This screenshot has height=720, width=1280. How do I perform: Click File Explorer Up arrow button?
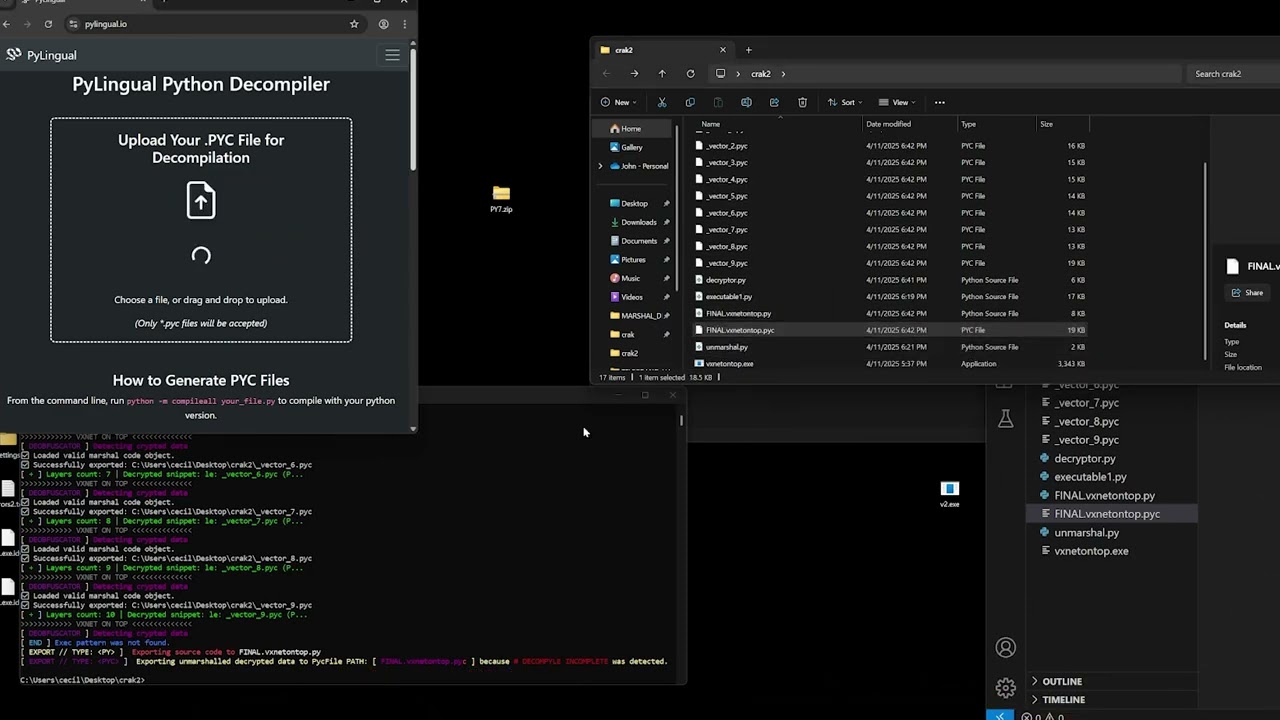click(x=662, y=73)
